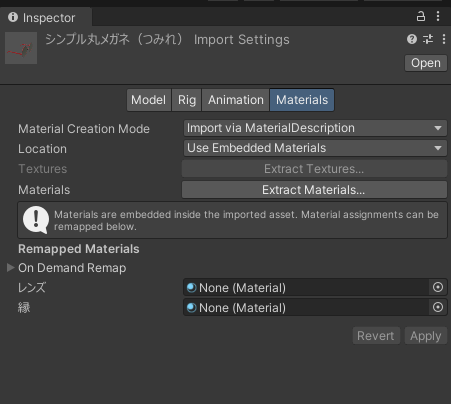Select the Materials tab
This screenshot has height=404, width=451.
[x=302, y=100]
